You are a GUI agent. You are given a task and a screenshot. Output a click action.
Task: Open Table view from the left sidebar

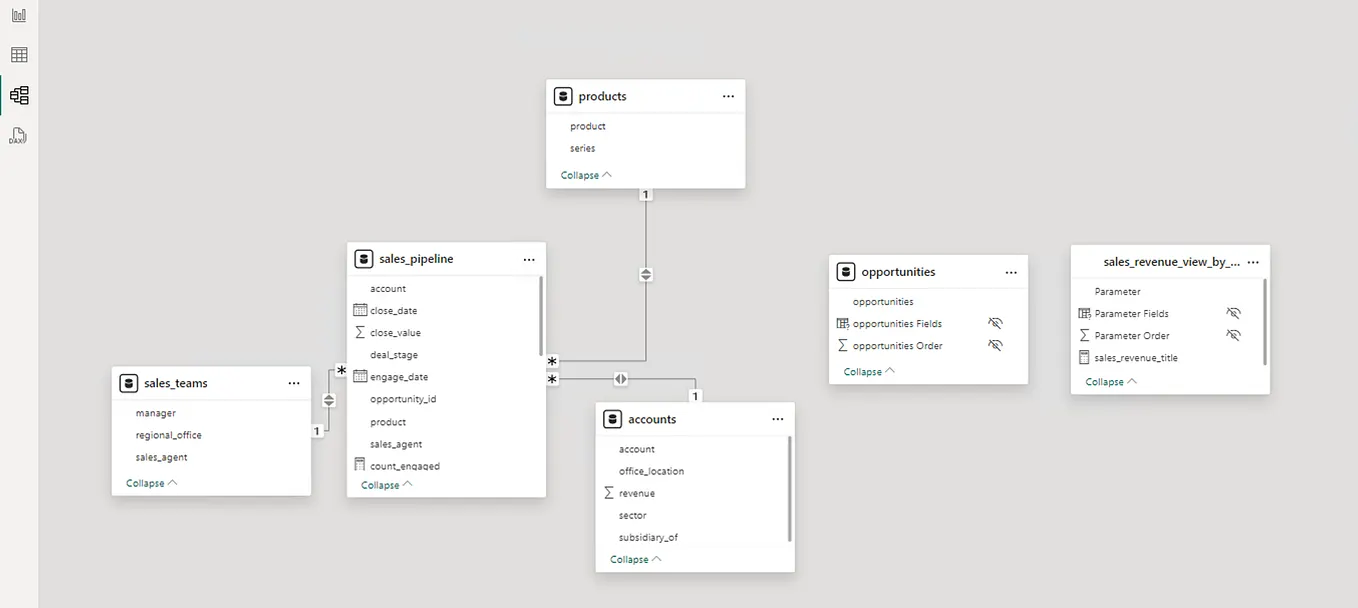tap(18, 54)
